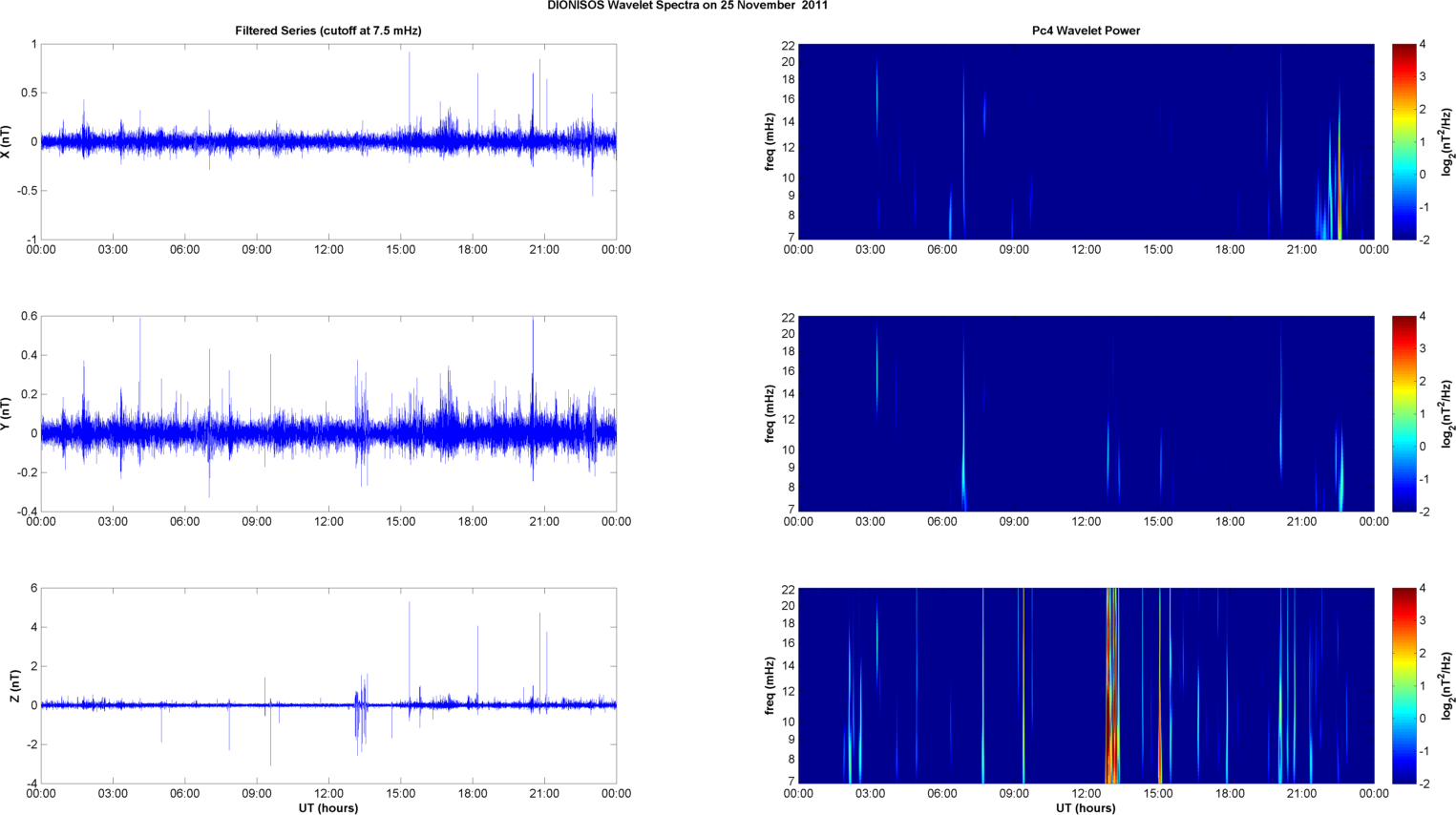Click the middle wavelet power colorbar

click(x=1403, y=413)
